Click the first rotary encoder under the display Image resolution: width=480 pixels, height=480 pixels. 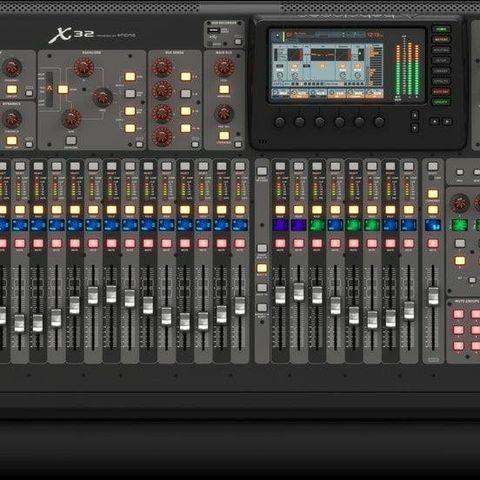(x=279, y=122)
